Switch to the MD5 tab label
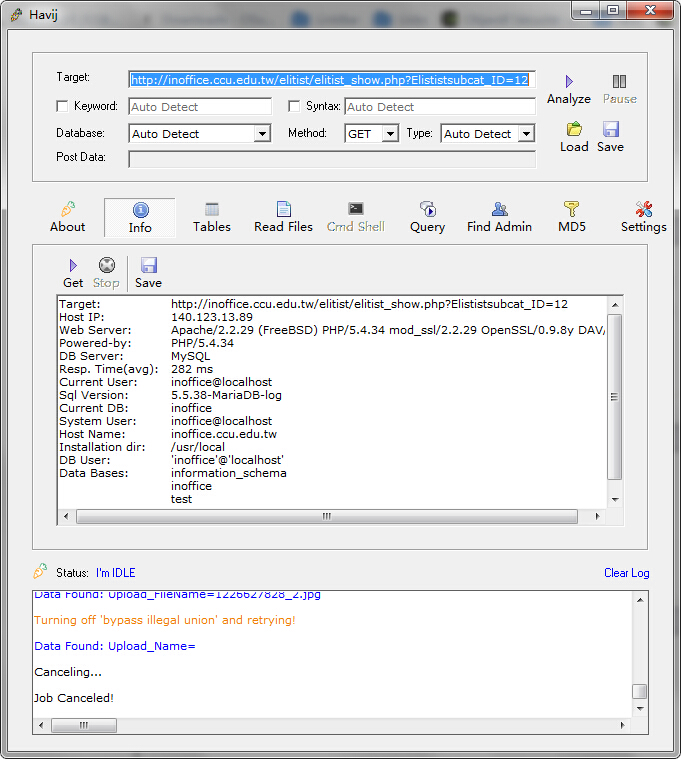Image resolution: width=681 pixels, height=759 pixels. click(x=572, y=227)
